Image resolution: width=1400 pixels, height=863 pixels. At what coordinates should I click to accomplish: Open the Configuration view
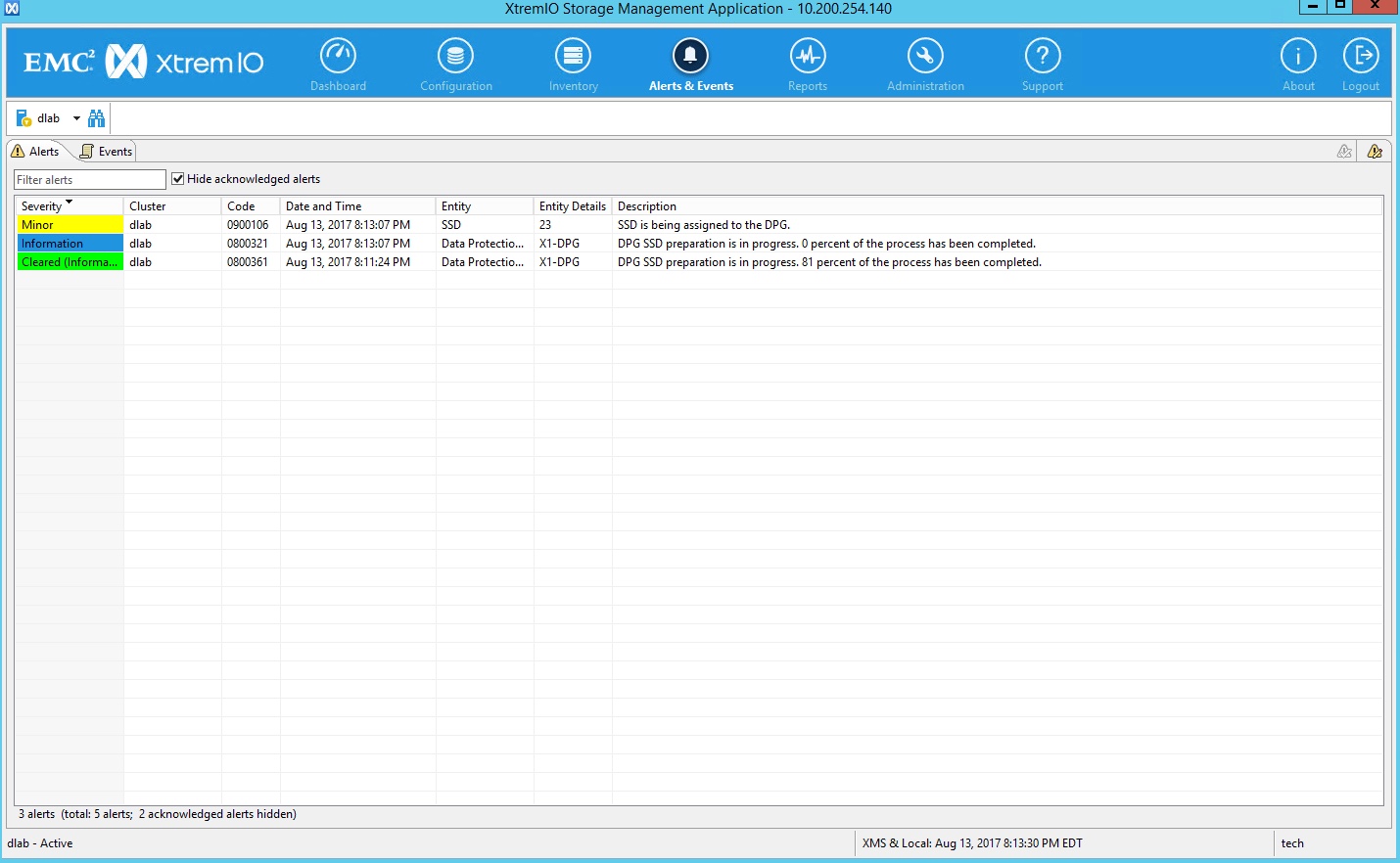pyautogui.click(x=454, y=62)
